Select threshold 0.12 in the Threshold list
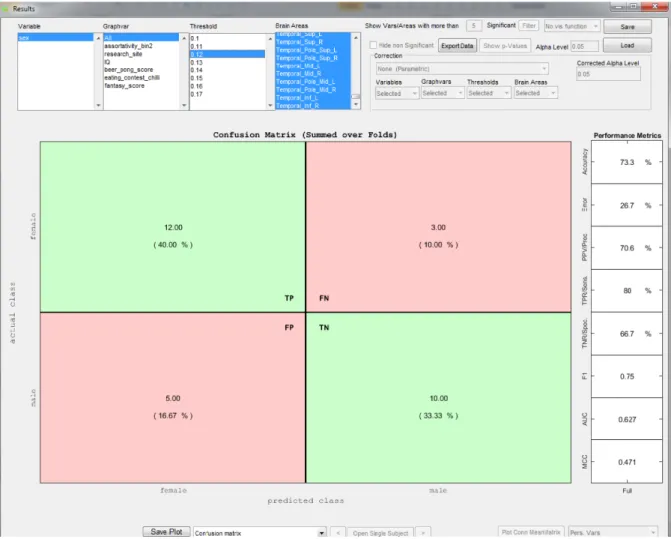Viewport: 671px width, 539px height. 228,54
